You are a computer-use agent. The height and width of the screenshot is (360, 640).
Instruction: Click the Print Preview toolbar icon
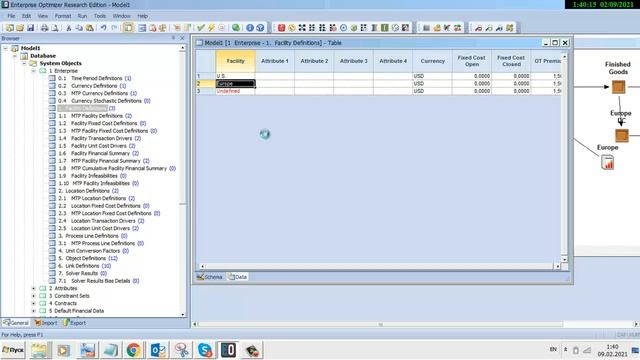[x=54, y=28]
